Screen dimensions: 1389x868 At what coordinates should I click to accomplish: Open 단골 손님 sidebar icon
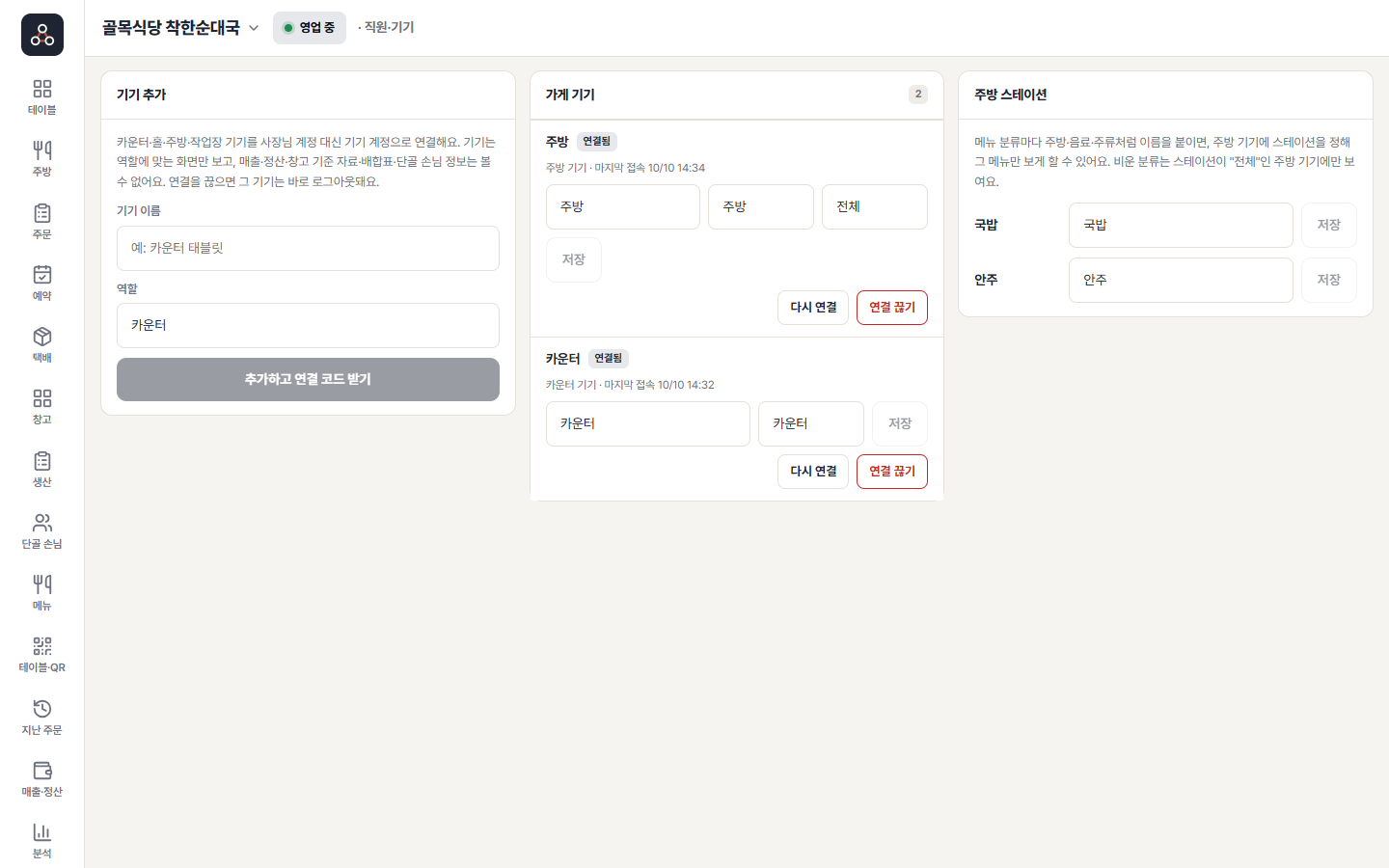point(42,531)
